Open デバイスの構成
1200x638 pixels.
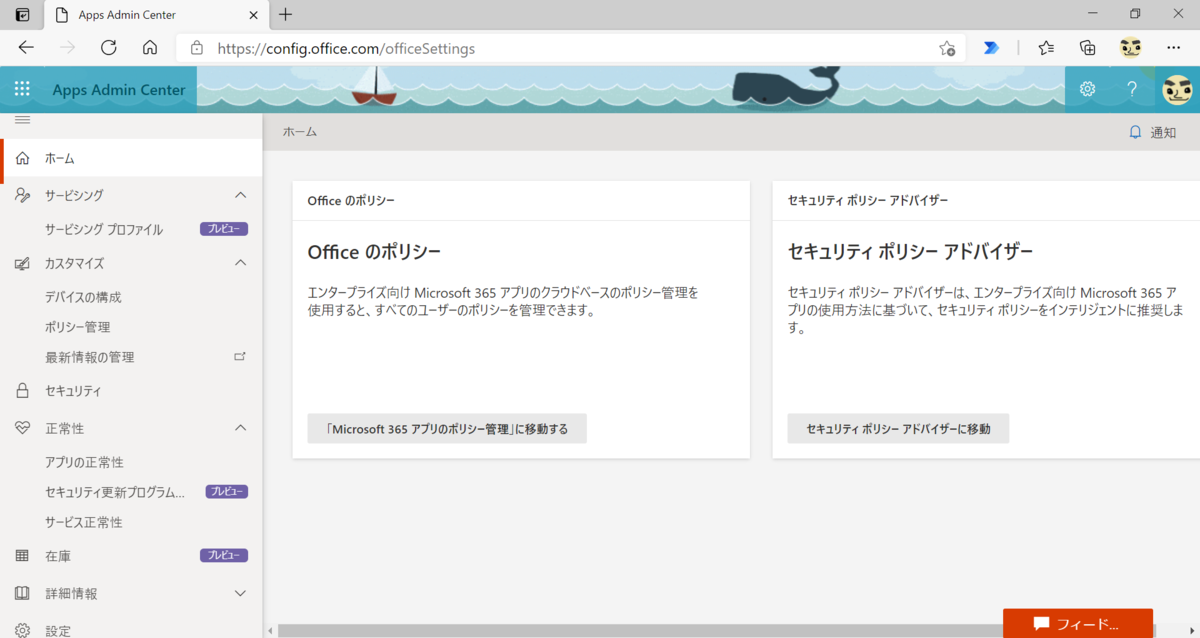[x=83, y=297]
